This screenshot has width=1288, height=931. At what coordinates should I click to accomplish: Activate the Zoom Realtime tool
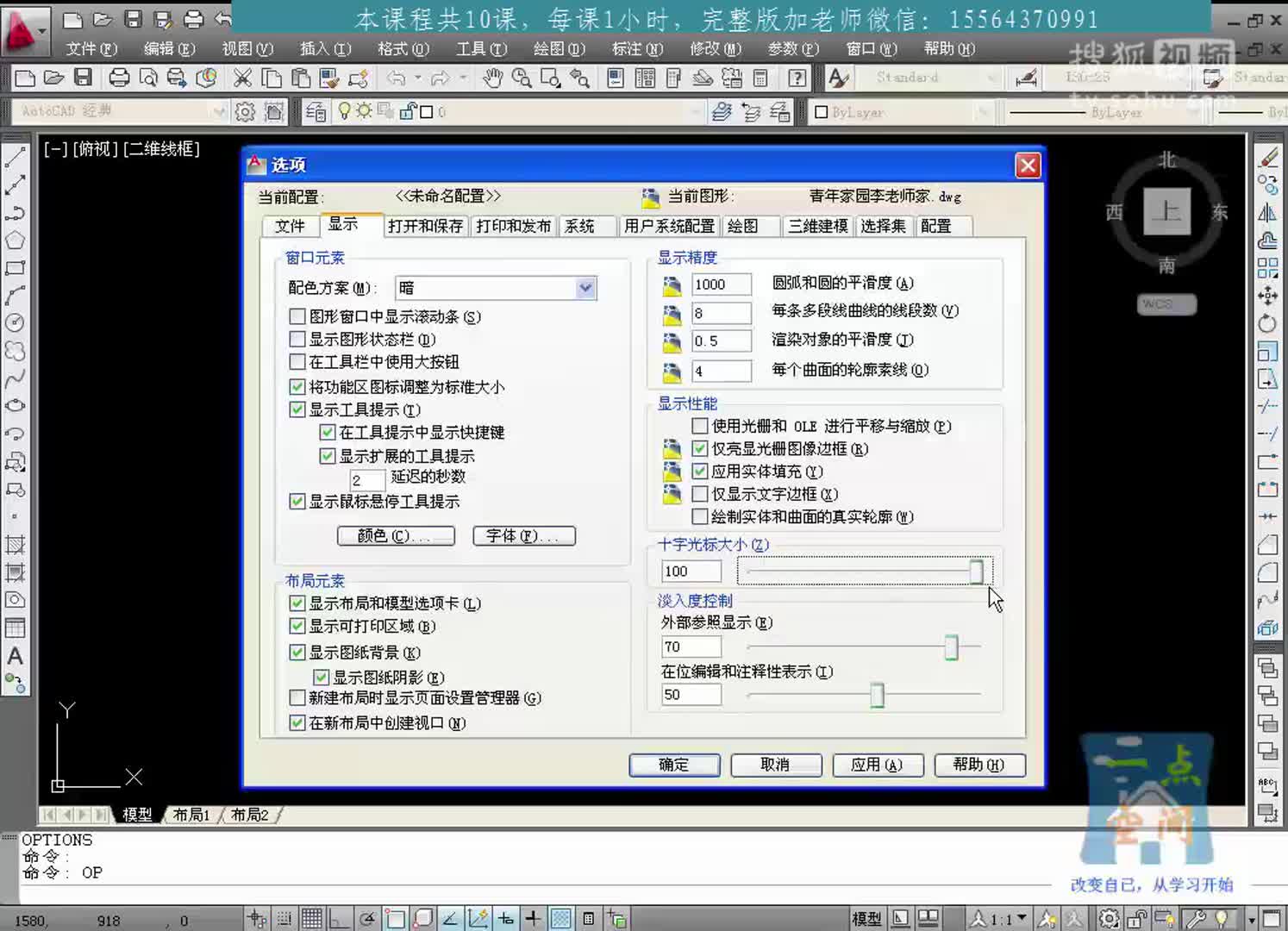pyautogui.click(x=522, y=78)
